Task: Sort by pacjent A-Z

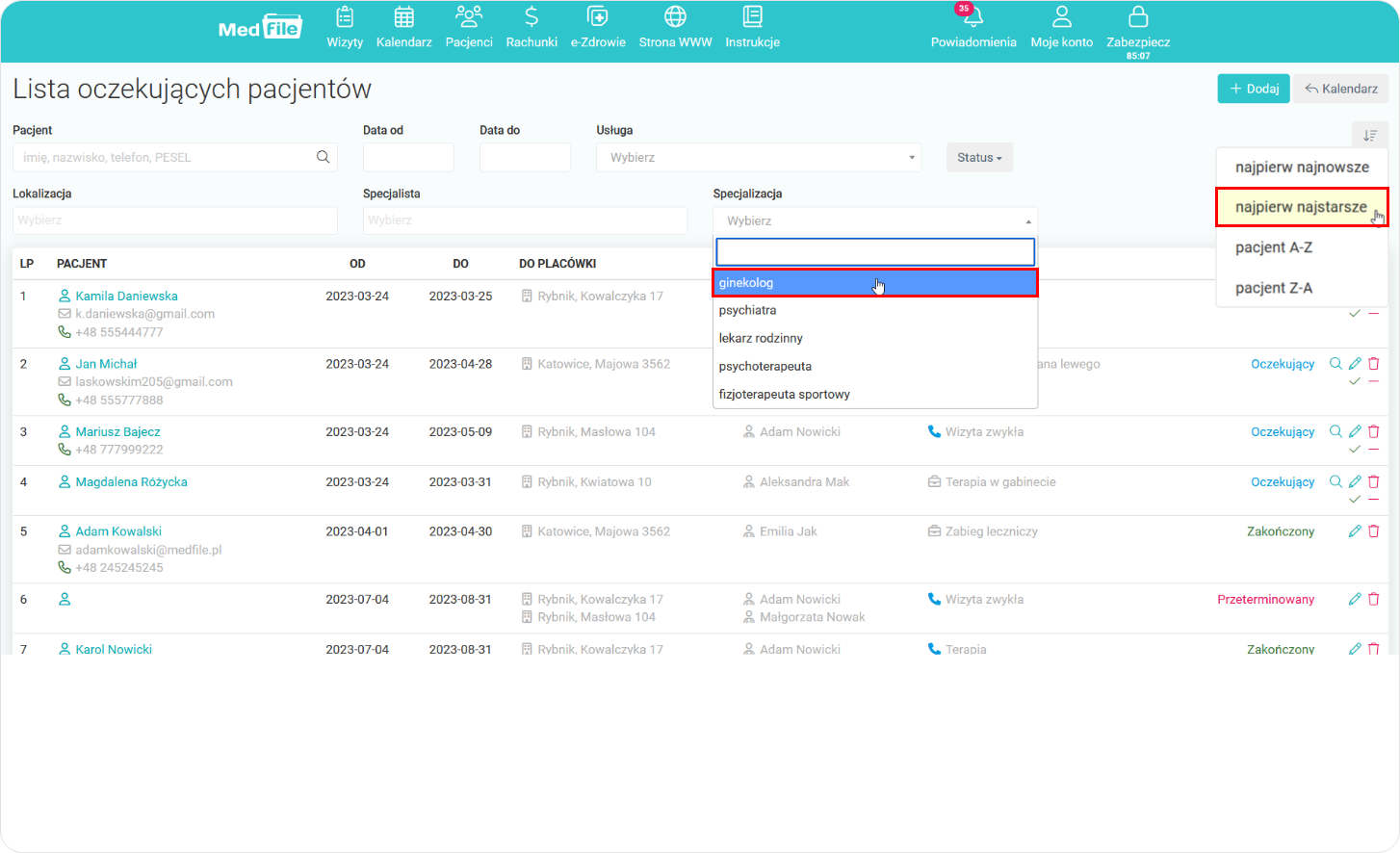Action: [1302, 247]
